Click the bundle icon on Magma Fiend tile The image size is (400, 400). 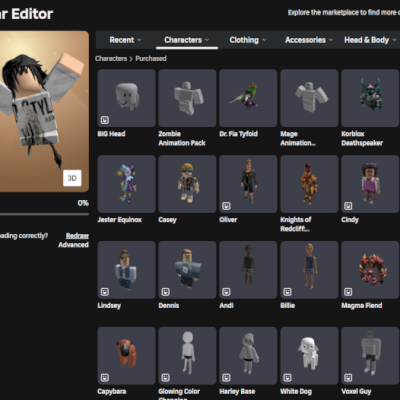coord(348,292)
